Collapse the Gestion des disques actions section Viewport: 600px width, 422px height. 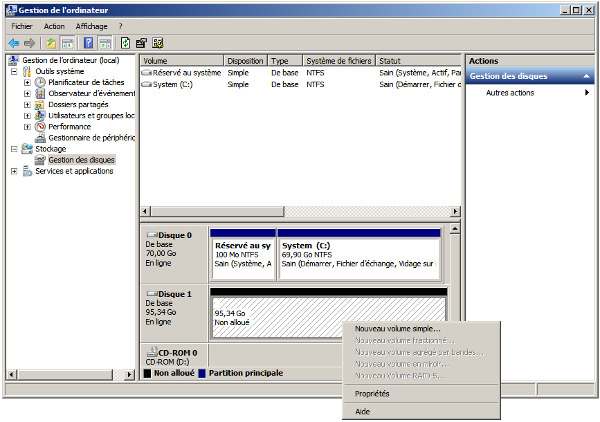pyautogui.click(x=586, y=76)
